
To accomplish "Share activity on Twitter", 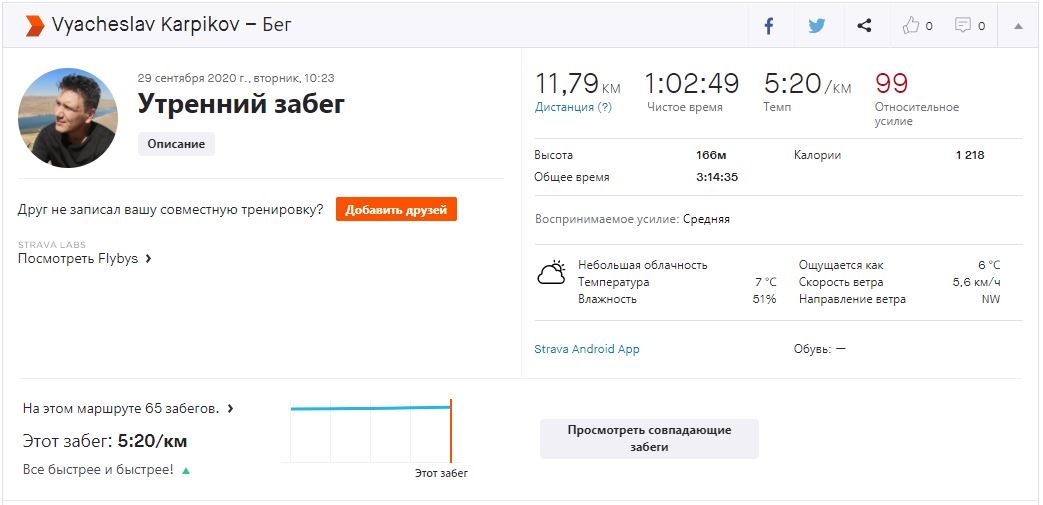I will point(817,26).
